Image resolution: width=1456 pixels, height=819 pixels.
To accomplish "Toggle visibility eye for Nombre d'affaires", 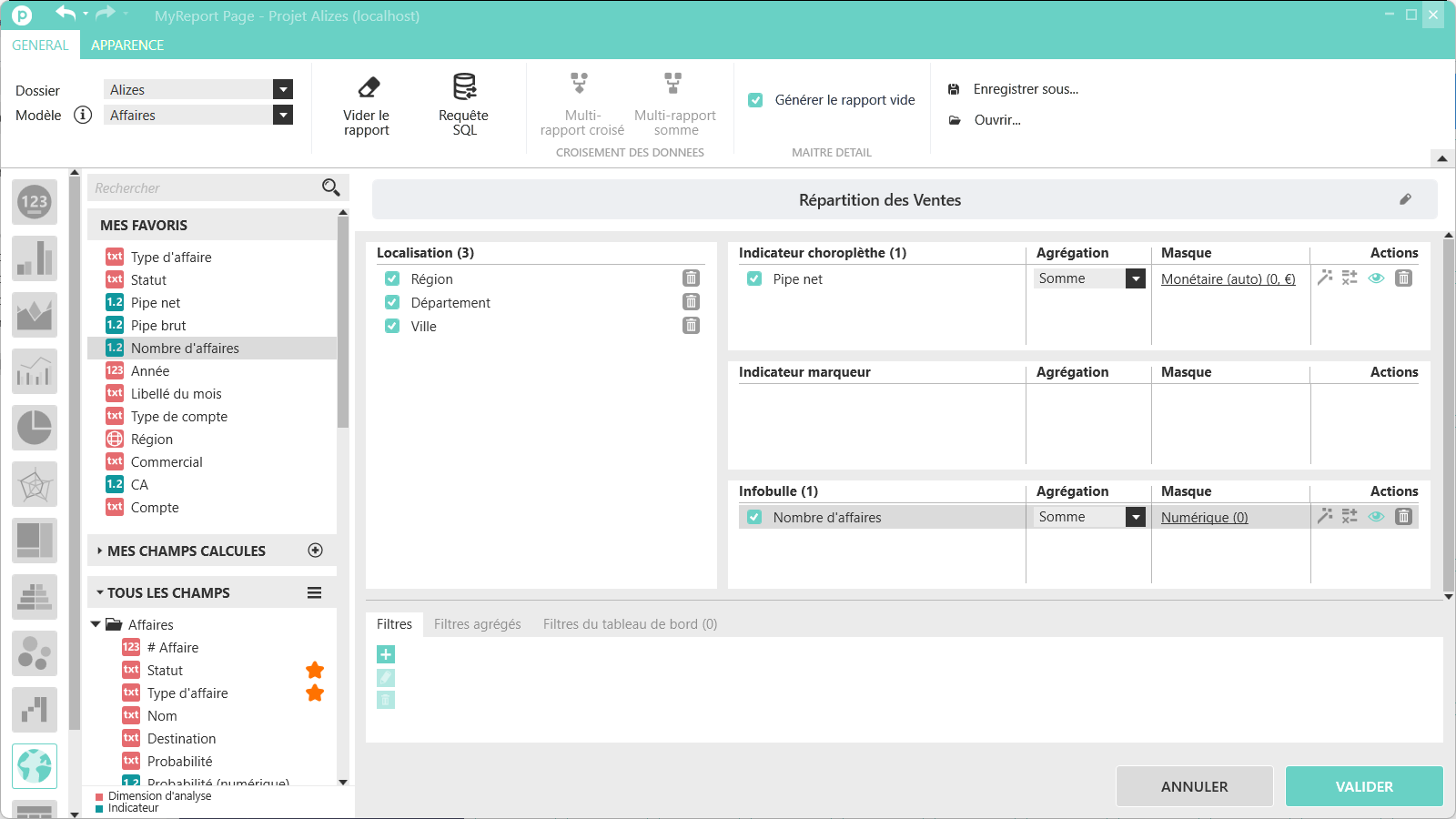I will [1376, 516].
